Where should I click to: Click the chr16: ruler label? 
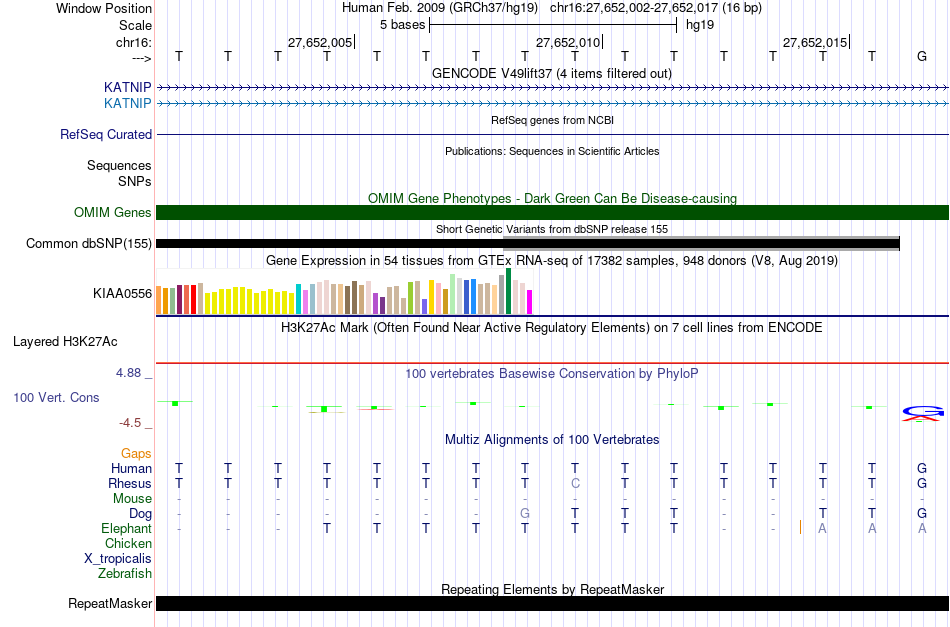tap(134, 42)
